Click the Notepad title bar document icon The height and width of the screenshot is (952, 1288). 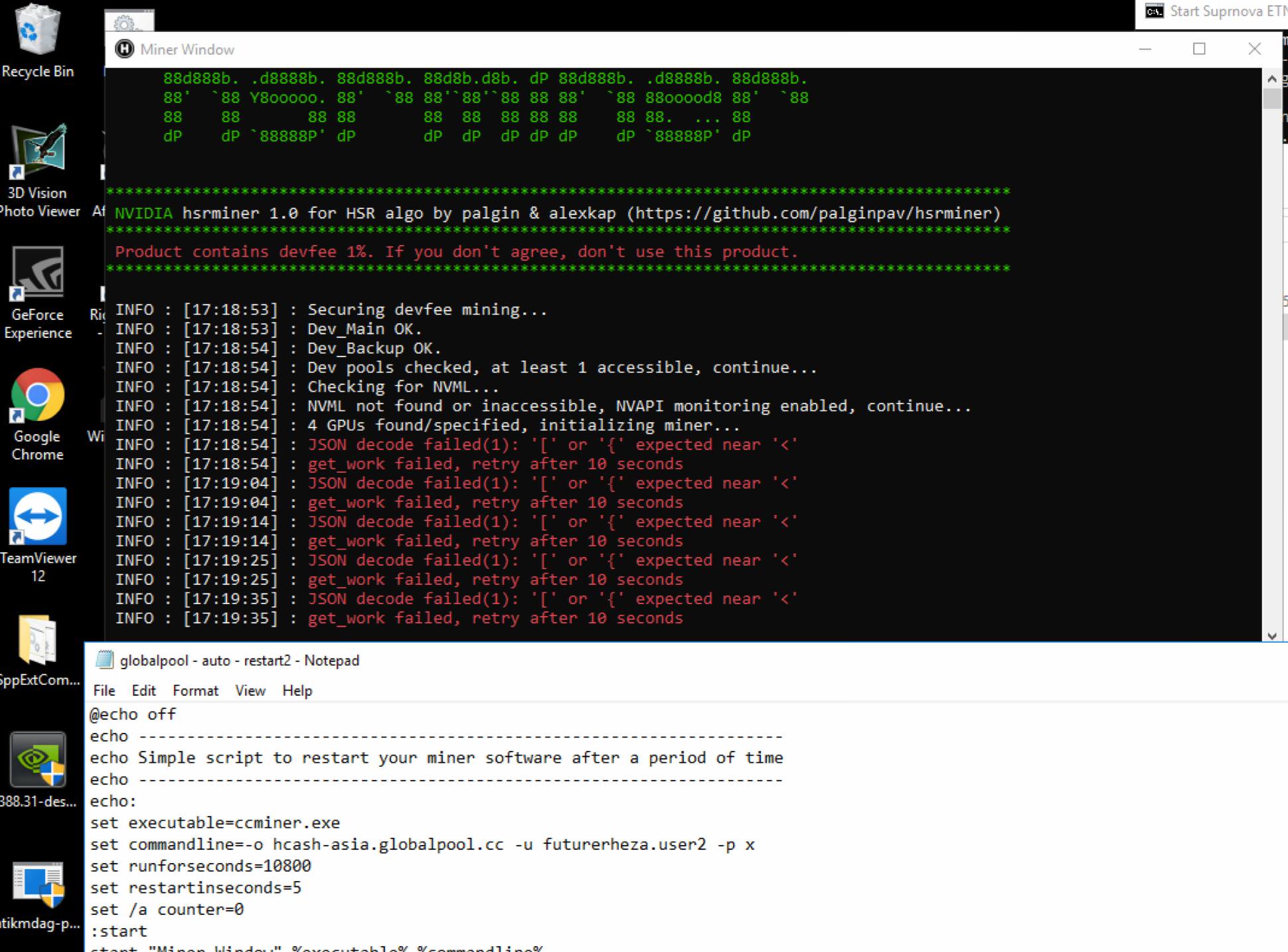pyautogui.click(x=104, y=660)
